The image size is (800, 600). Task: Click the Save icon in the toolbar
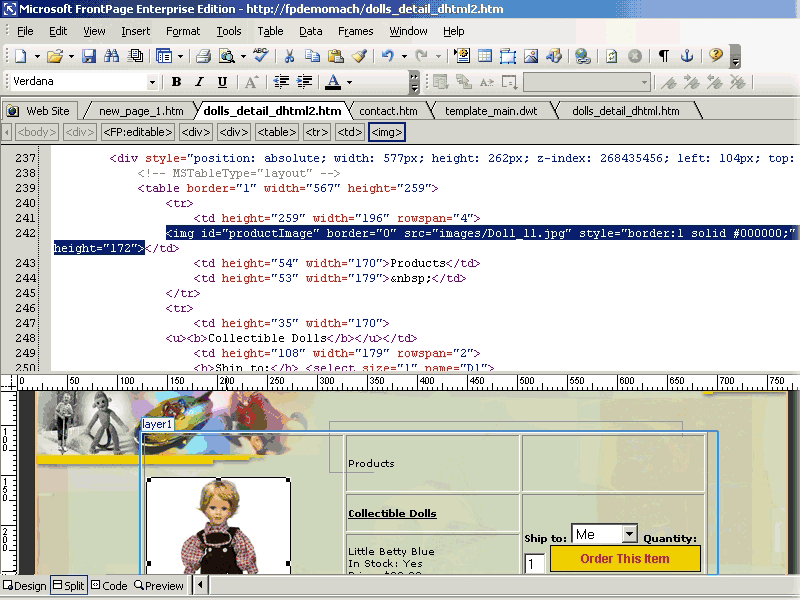click(x=89, y=56)
